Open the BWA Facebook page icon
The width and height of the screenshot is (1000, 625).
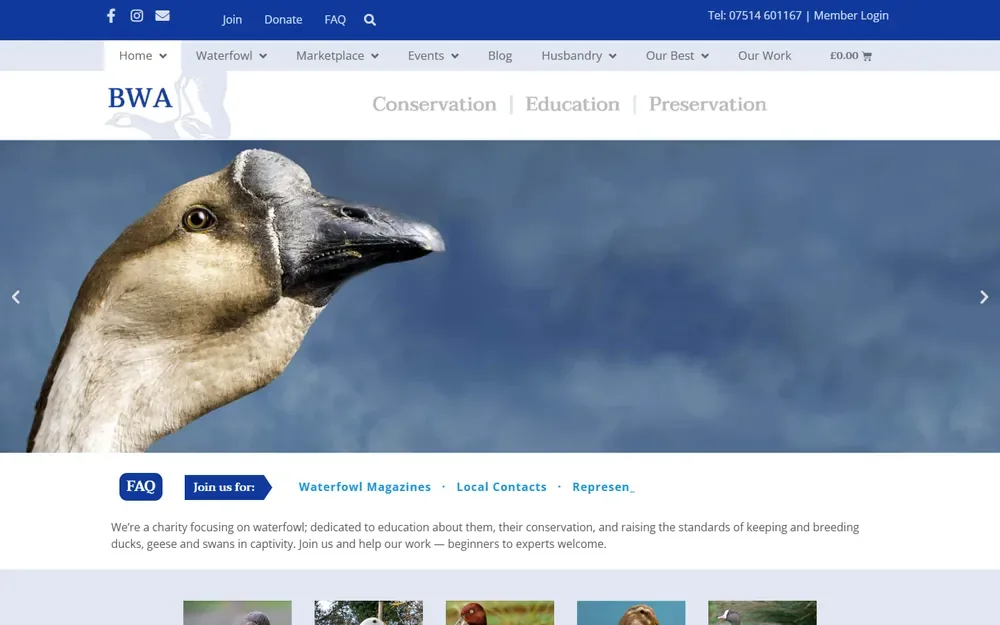(111, 15)
